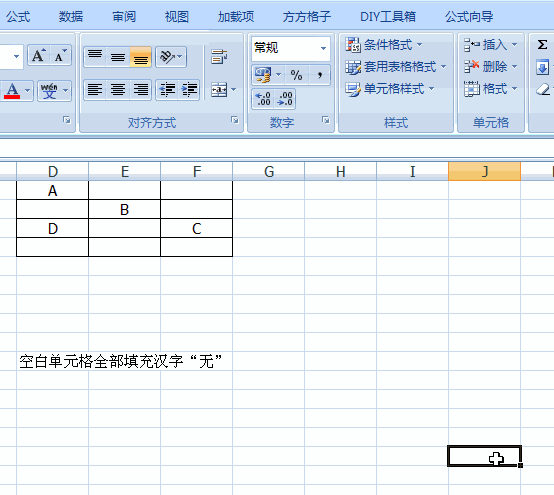
Task: Expand the accounting format dropdown arrow
Action: [278, 75]
